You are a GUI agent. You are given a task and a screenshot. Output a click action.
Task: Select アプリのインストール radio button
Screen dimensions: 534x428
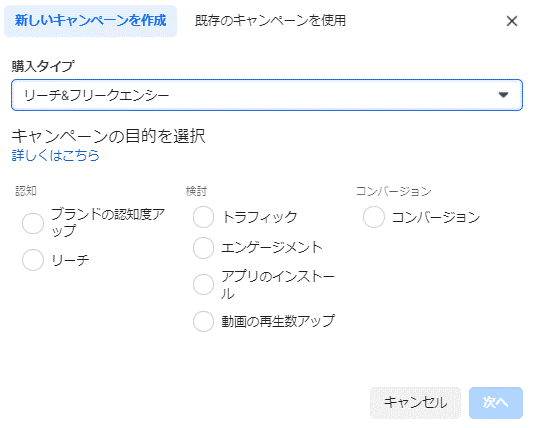tap(203, 284)
